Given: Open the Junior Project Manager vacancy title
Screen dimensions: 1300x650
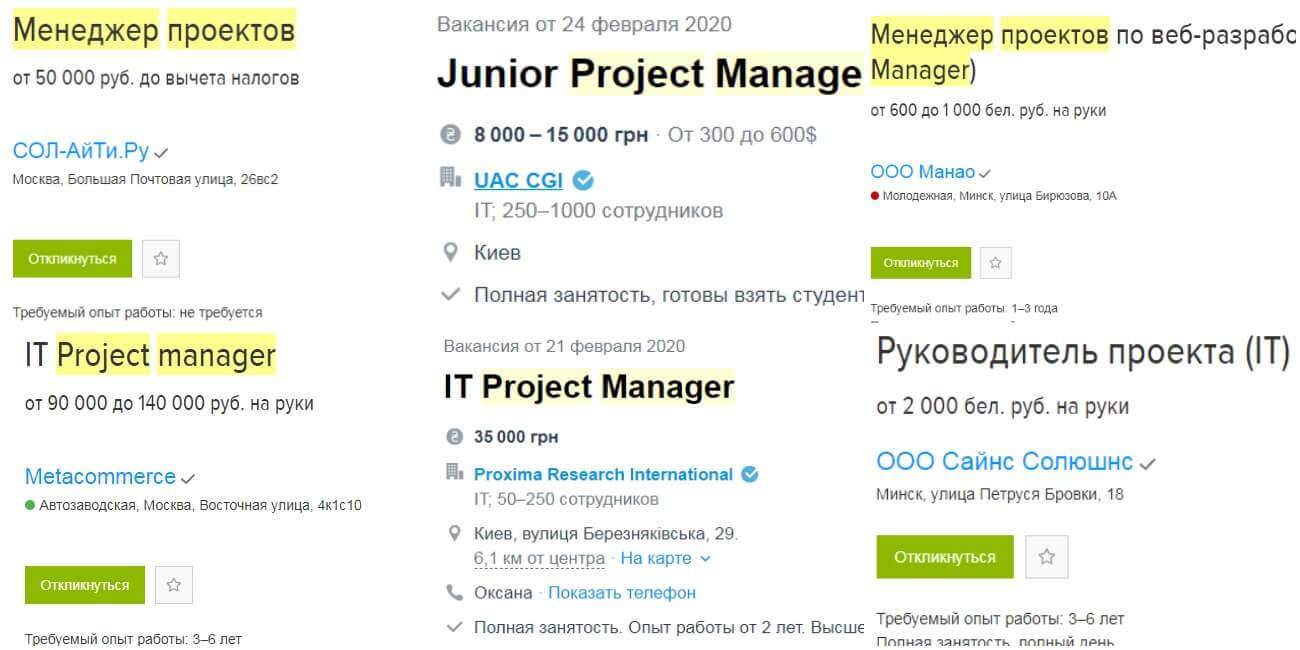Looking at the screenshot, I should (x=649, y=75).
